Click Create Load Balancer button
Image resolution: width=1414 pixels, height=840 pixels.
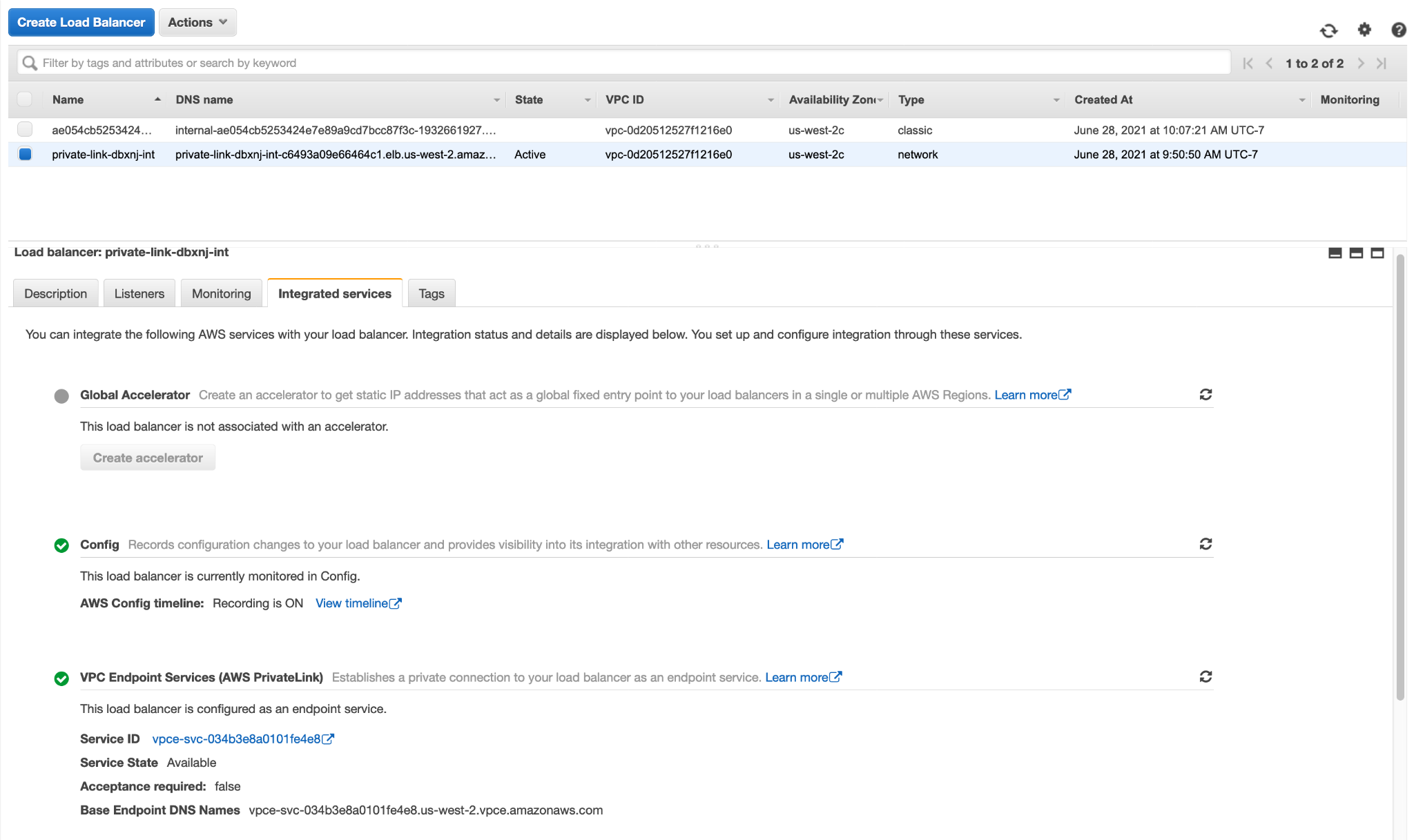point(81,22)
